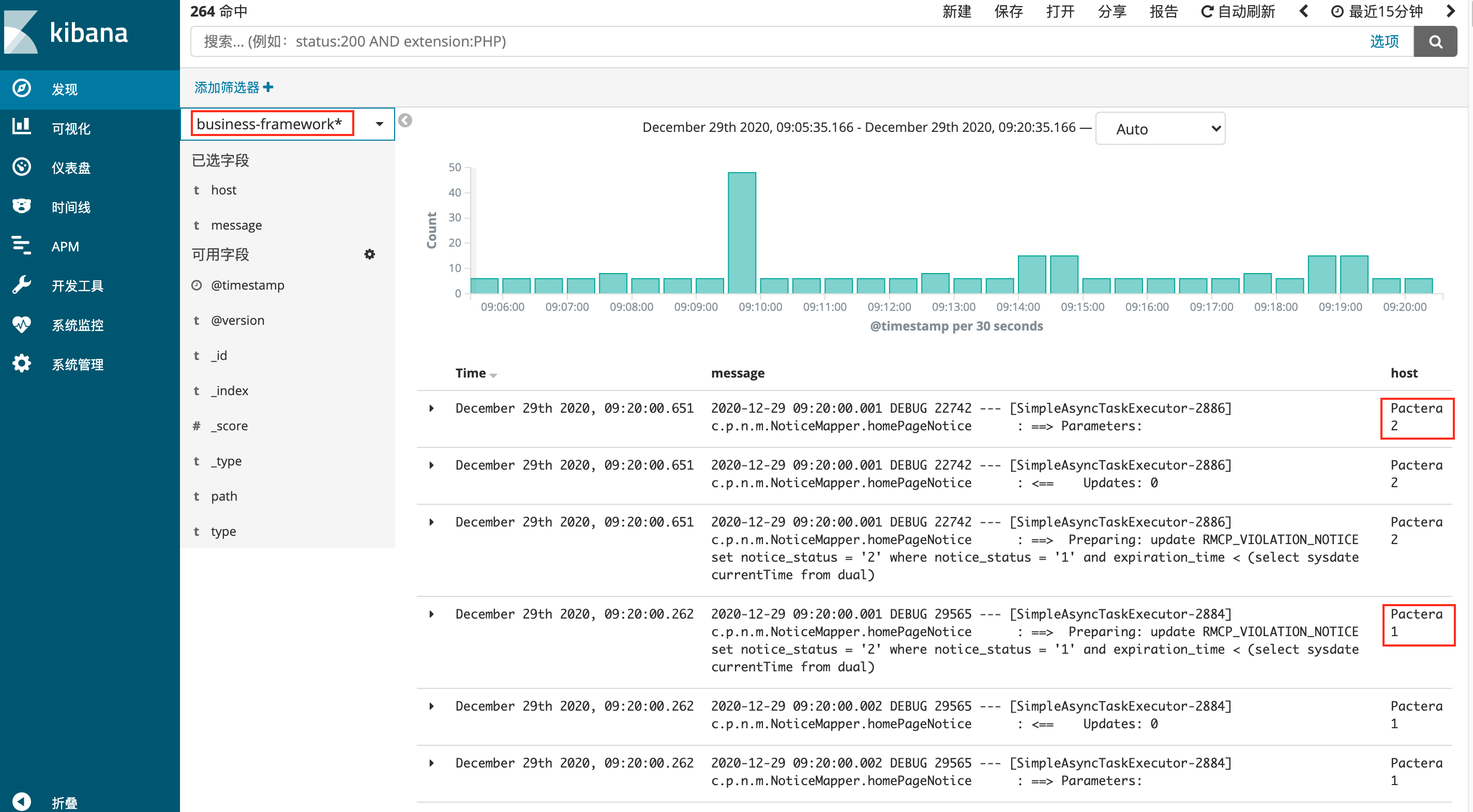
Task: Click 保存 in the top menu
Action: (x=1008, y=11)
